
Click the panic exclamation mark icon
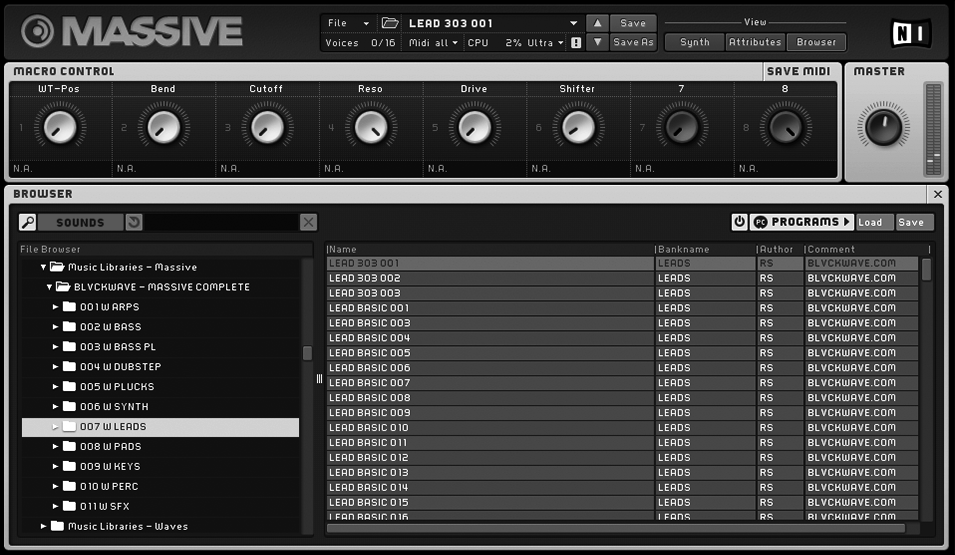(x=576, y=43)
